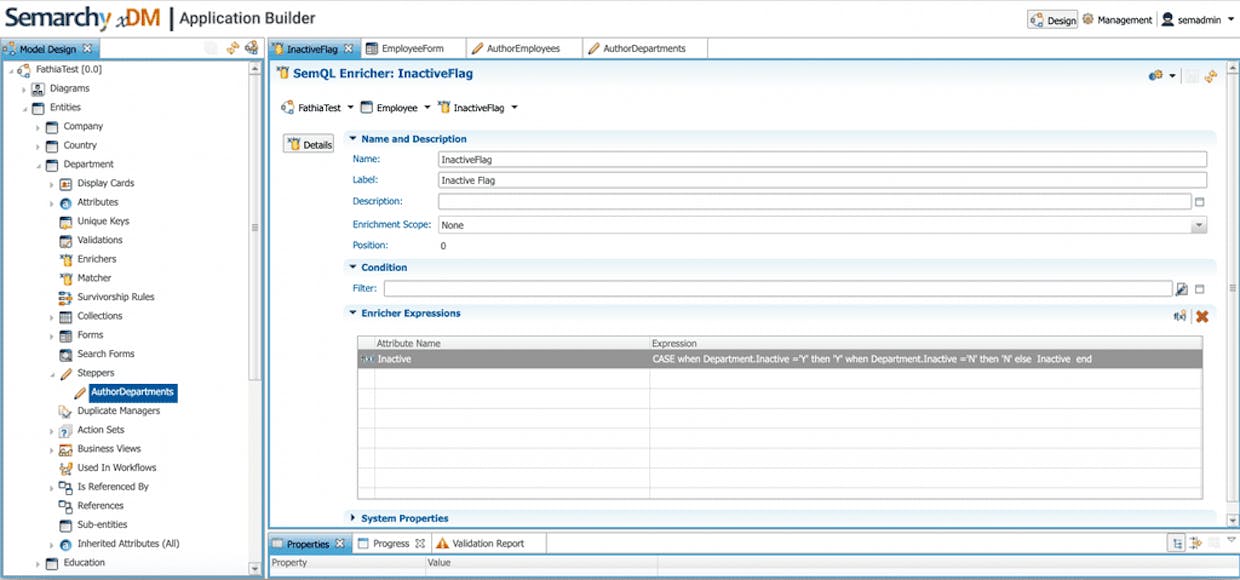The image size is (1240, 580).
Task: Switch to Management perspective
Action: click(1117, 20)
